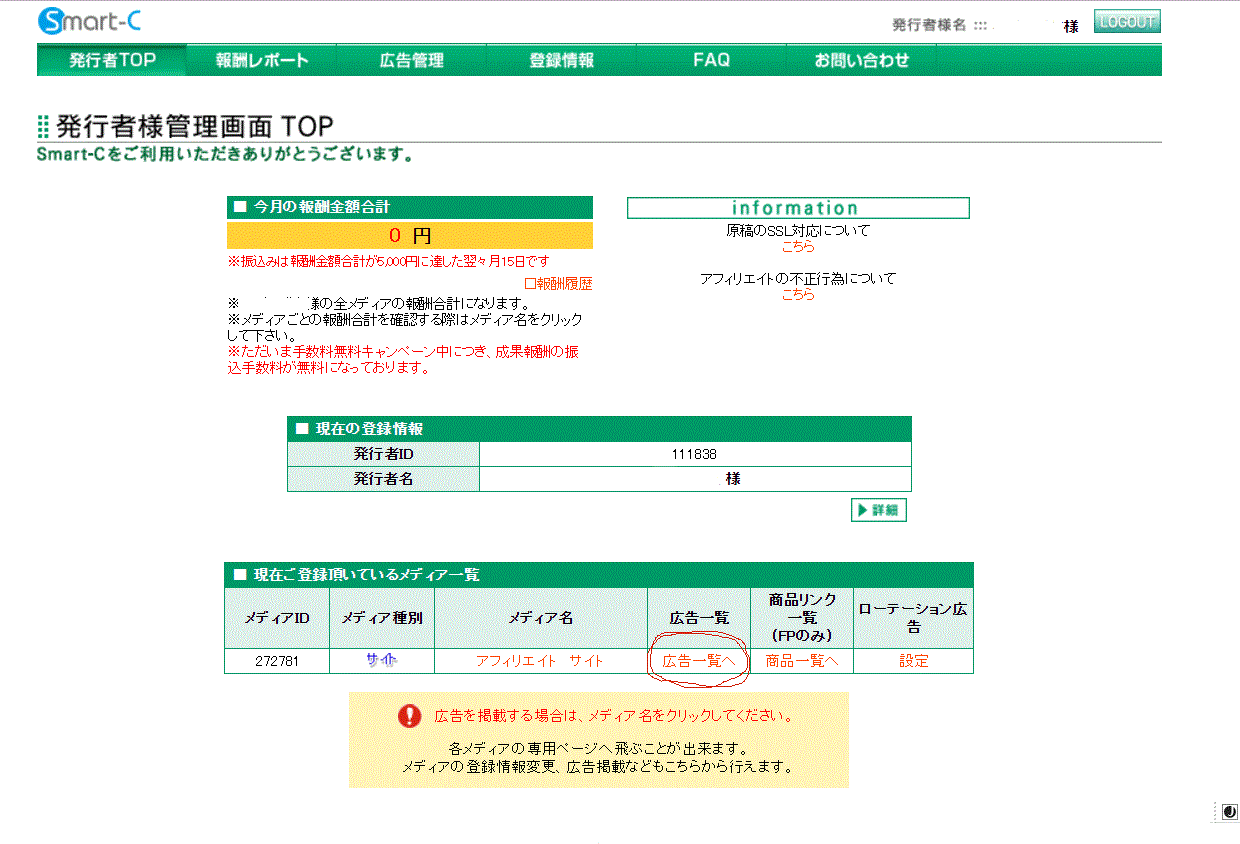1240x844 pixels.
Task: Select the お問い合わせ tab
Action: click(x=861, y=60)
